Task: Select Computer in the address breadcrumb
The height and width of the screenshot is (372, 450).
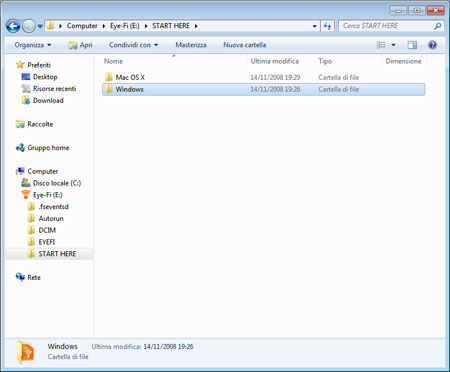Action: 82,26
